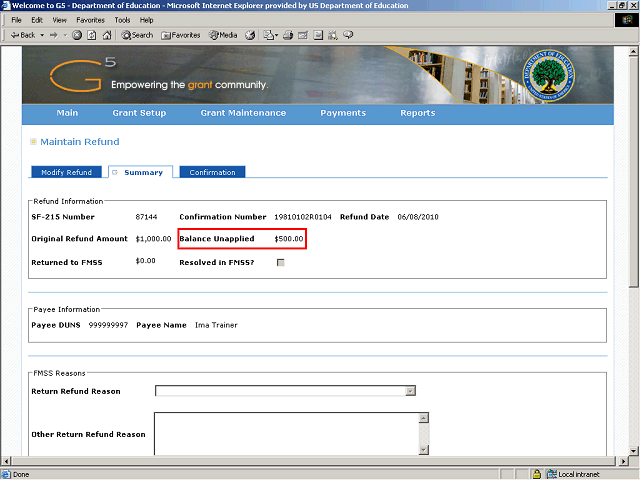Click the horizontal scrollbar left arrow

[6, 461]
